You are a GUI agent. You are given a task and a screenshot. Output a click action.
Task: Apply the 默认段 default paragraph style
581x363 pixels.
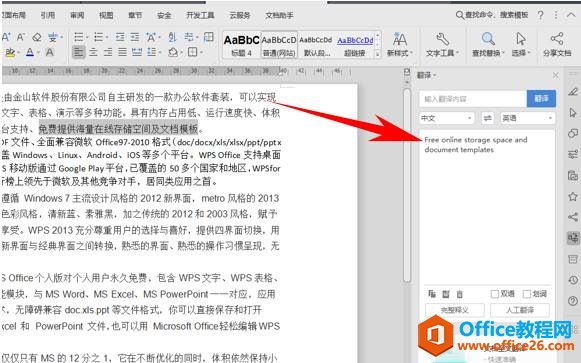(x=317, y=45)
